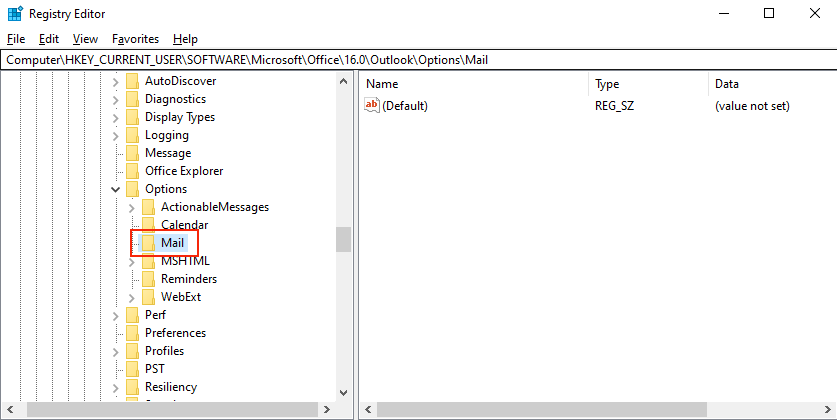Click the tree pane scroll down arrow

click(343, 392)
